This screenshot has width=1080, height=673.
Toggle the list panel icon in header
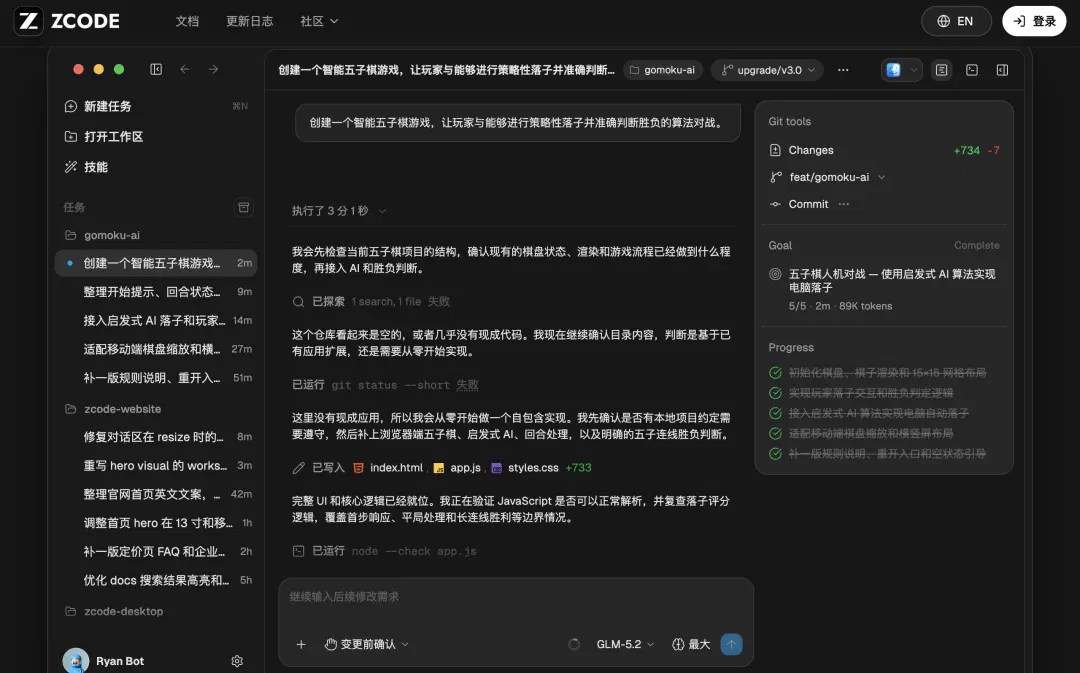pos(942,70)
